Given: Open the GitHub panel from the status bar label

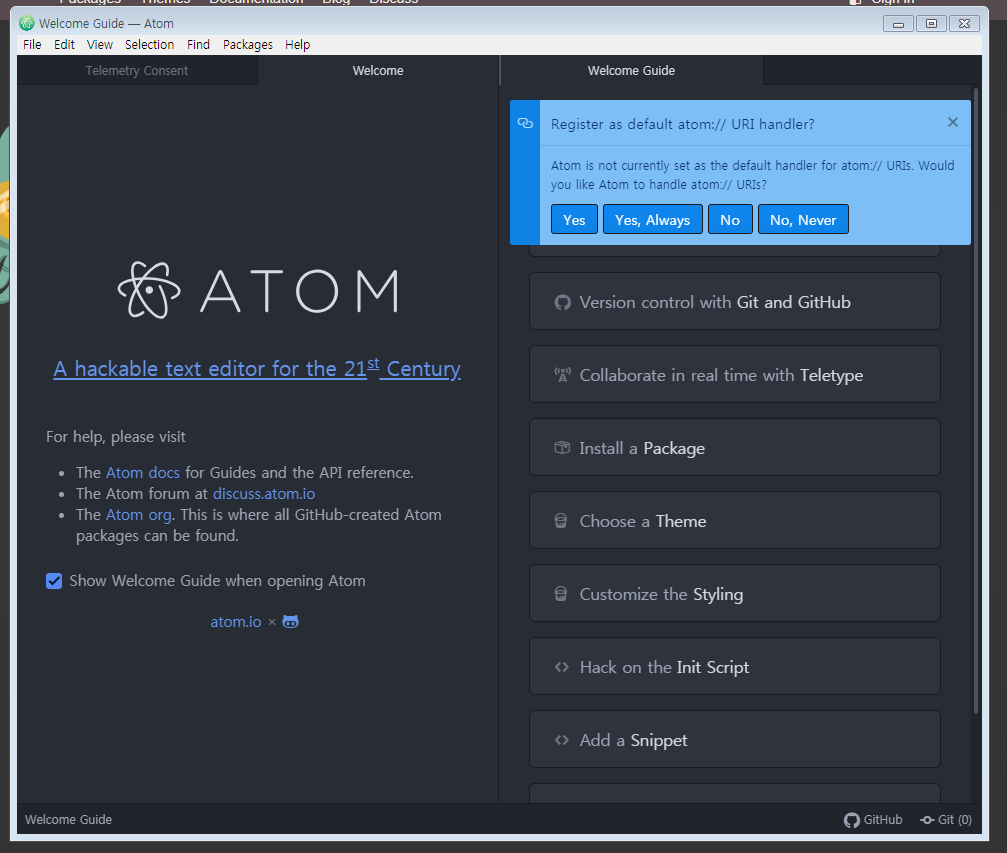Looking at the screenshot, I should pos(882,820).
